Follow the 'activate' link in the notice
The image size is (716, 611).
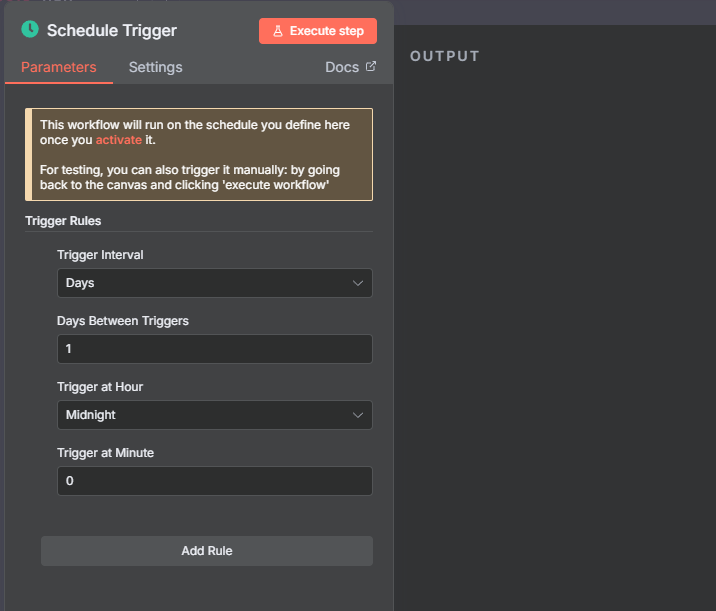tap(118, 140)
